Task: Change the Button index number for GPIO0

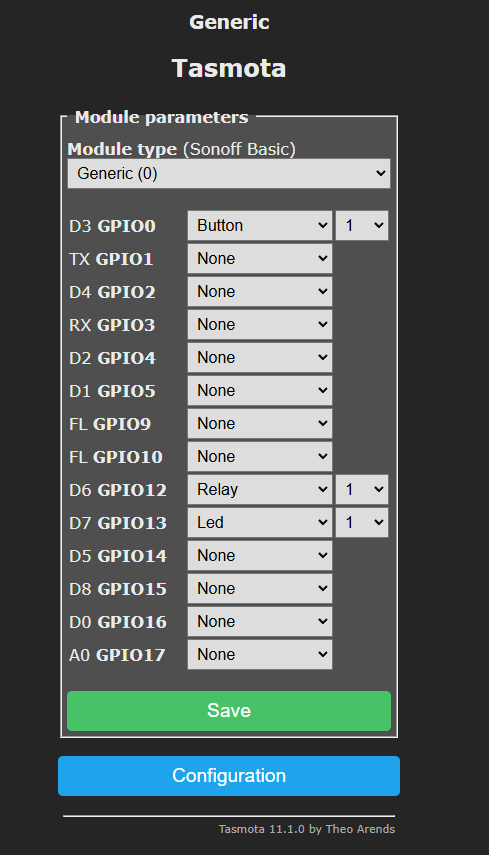Action: (362, 226)
